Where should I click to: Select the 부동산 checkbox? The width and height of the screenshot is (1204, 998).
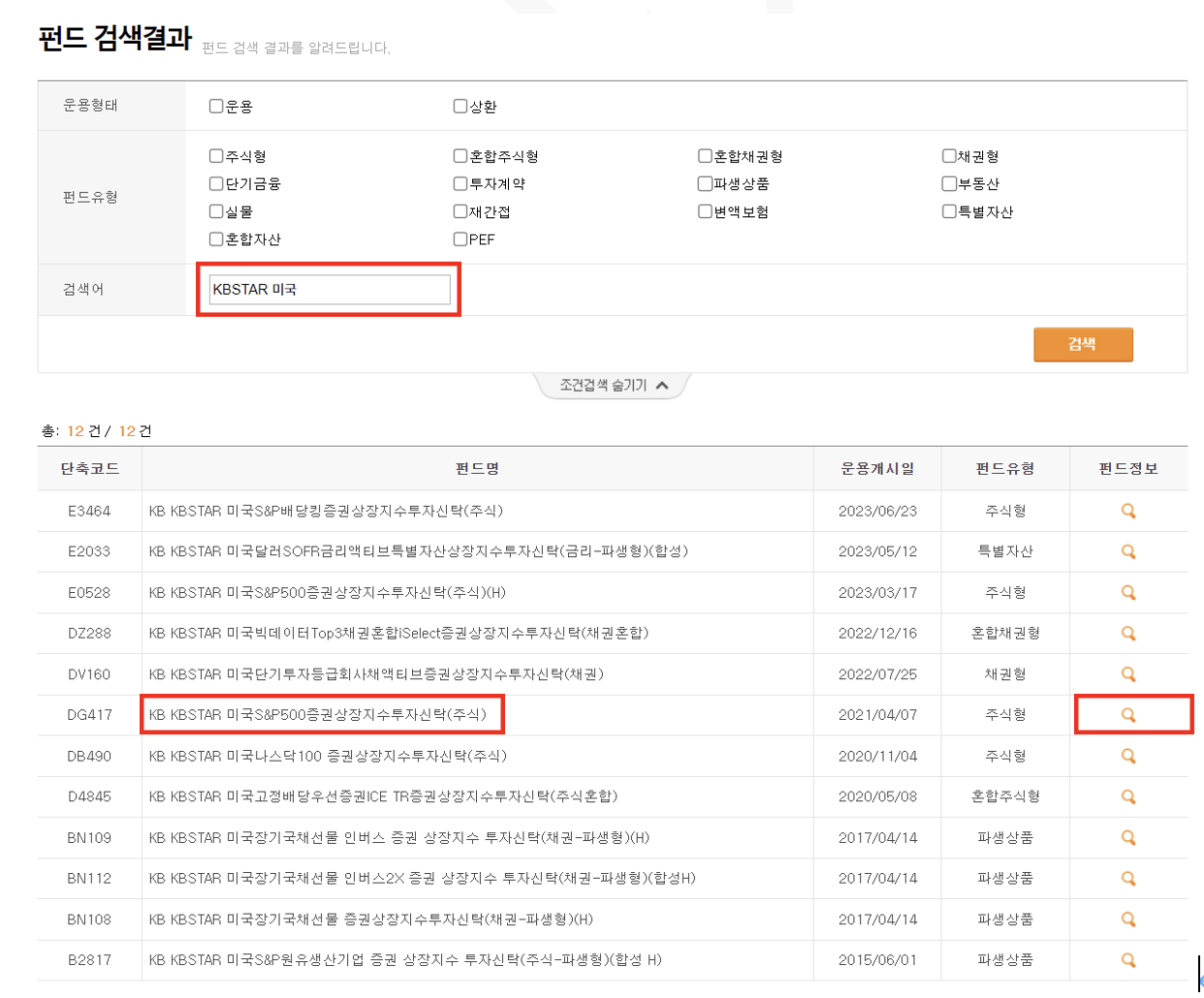click(x=949, y=183)
